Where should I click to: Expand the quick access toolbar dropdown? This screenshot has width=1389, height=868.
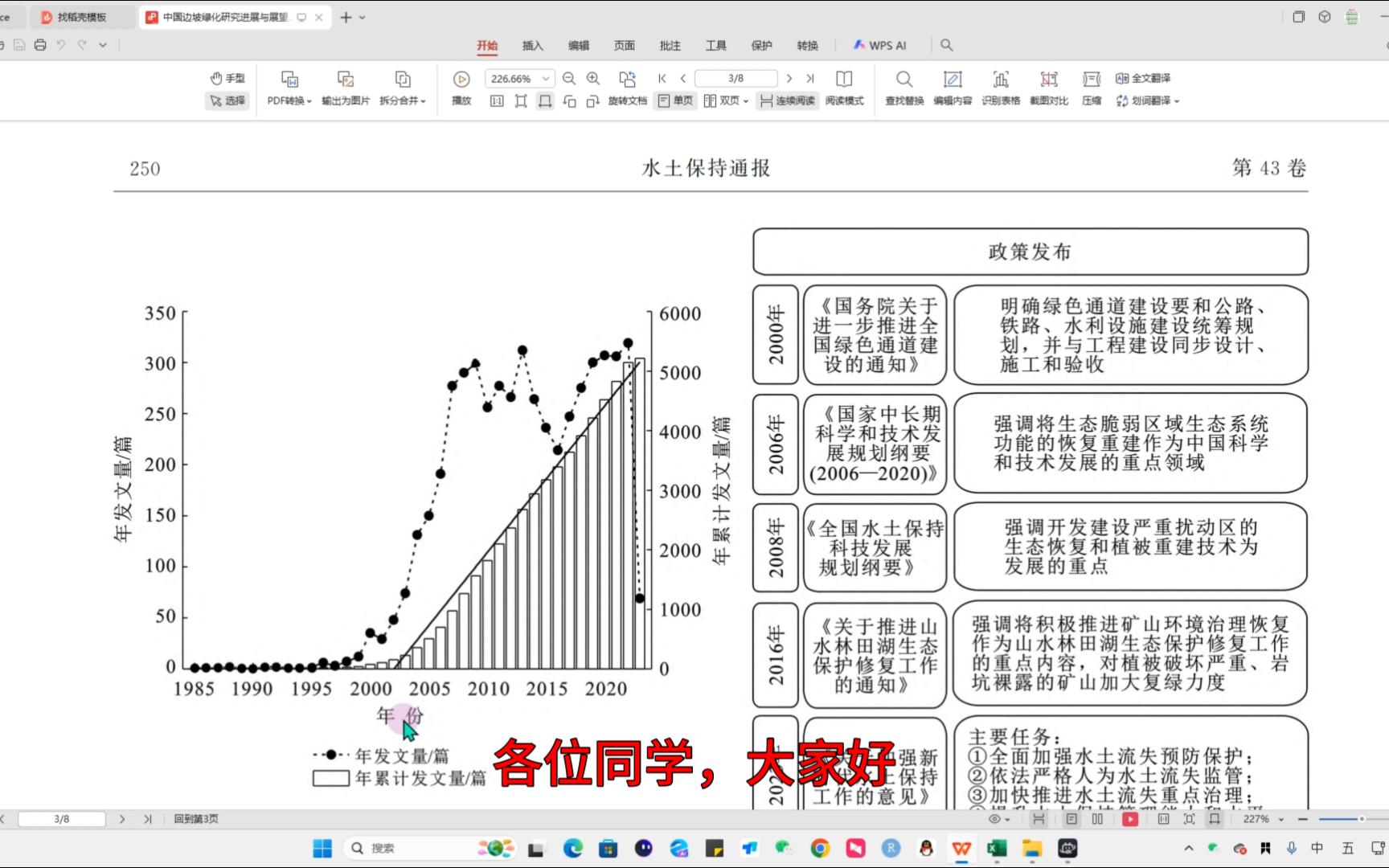click(x=103, y=45)
